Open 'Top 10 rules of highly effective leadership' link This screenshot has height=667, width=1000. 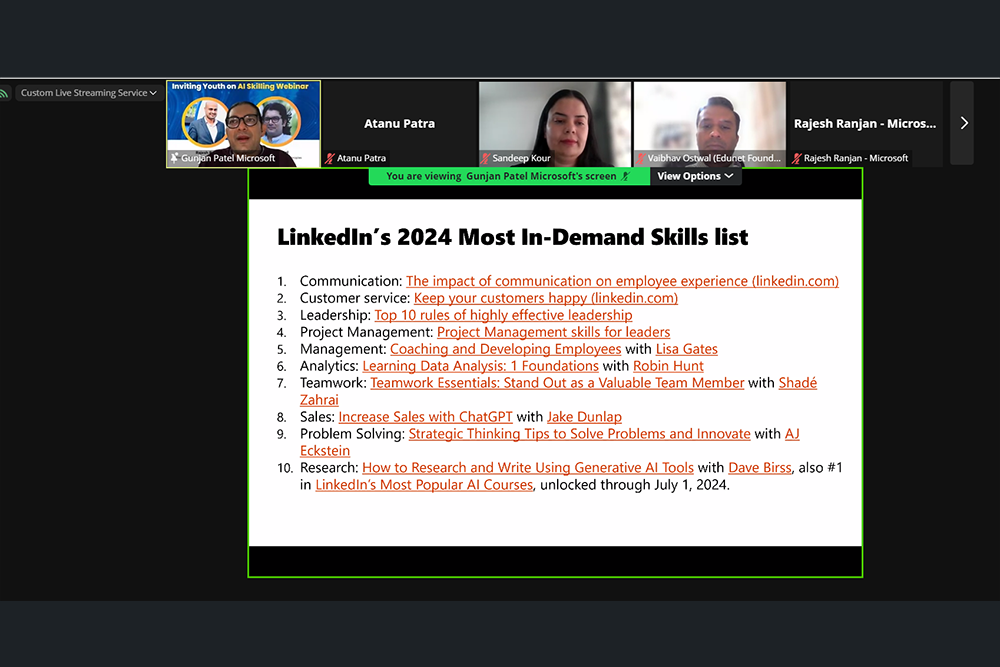tap(503, 315)
